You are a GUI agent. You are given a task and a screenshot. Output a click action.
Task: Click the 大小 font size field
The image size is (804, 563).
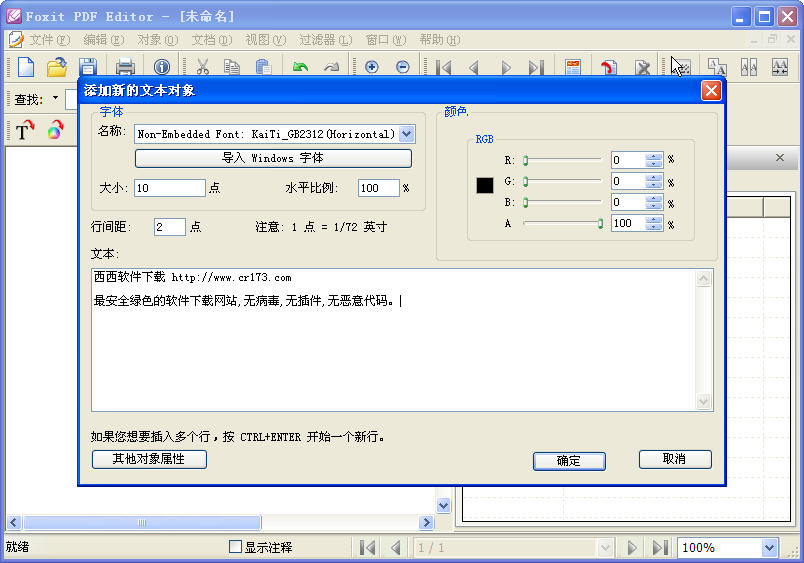pyautogui.click(x=170, y=188)
